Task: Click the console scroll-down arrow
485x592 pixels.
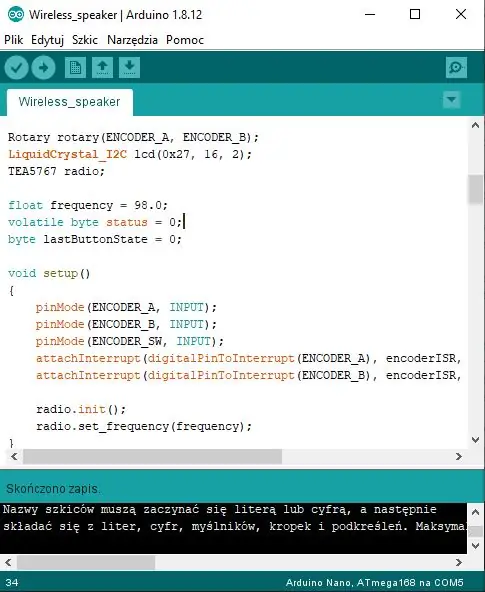Action: tap(476, 546)
